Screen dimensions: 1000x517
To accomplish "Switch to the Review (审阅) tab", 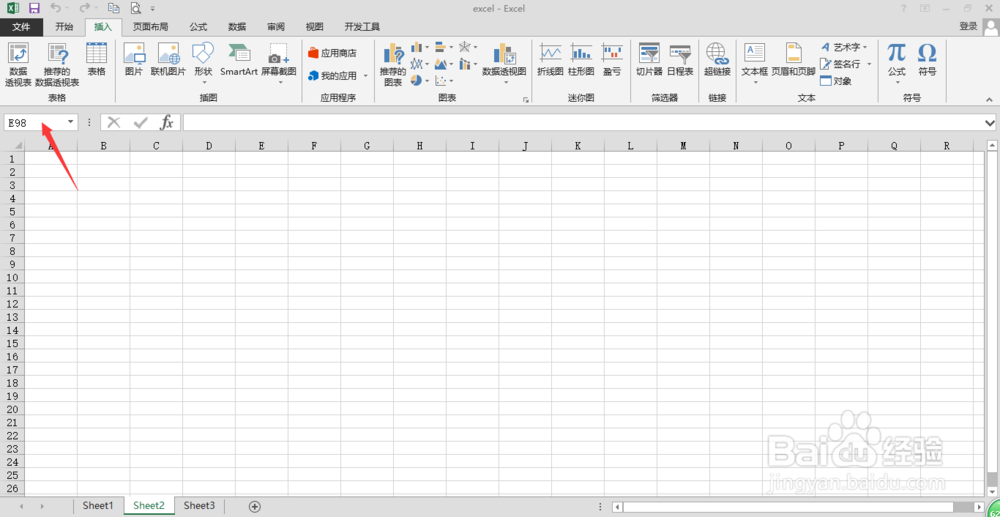I will click(x=276, y=27).
